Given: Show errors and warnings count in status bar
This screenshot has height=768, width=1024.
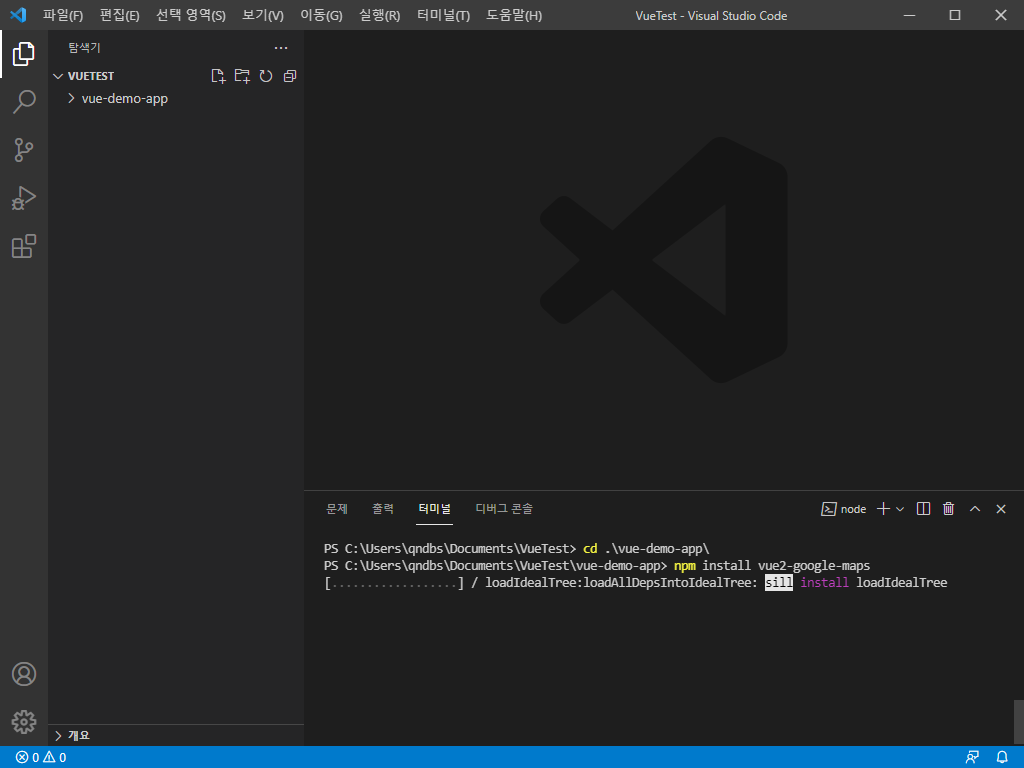Looking at the screenshot, I should tap(41, 757).
